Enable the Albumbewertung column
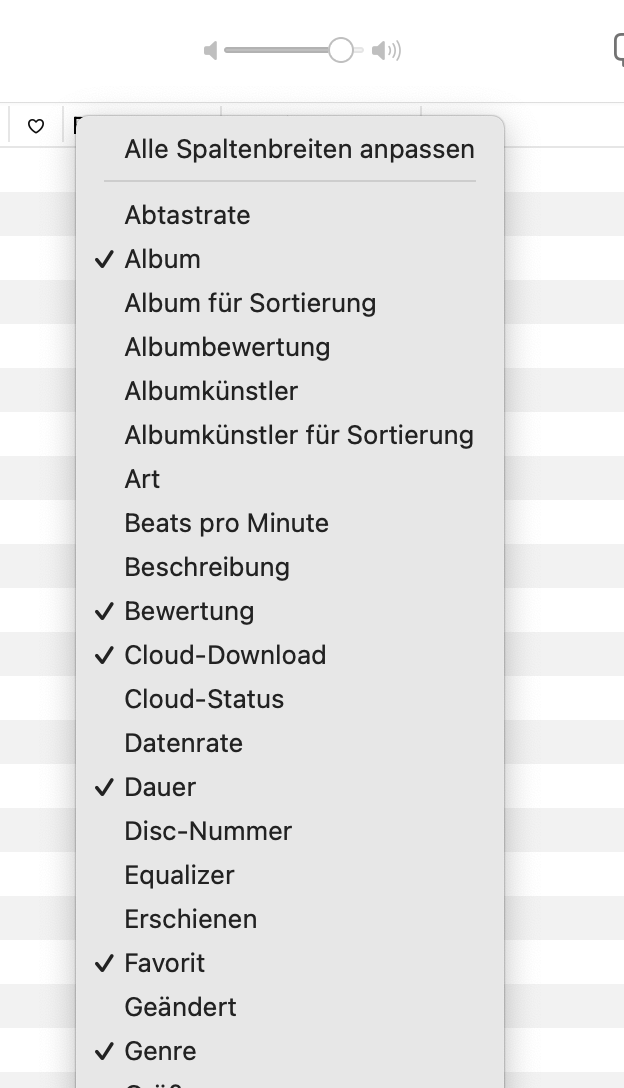 click(x=227, y=347)
